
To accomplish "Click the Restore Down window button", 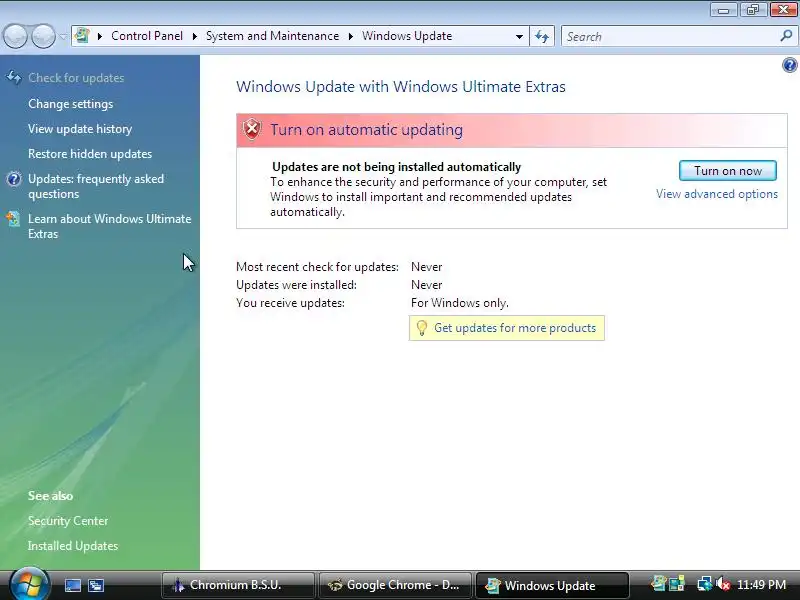I will click(x=753, y=10).
